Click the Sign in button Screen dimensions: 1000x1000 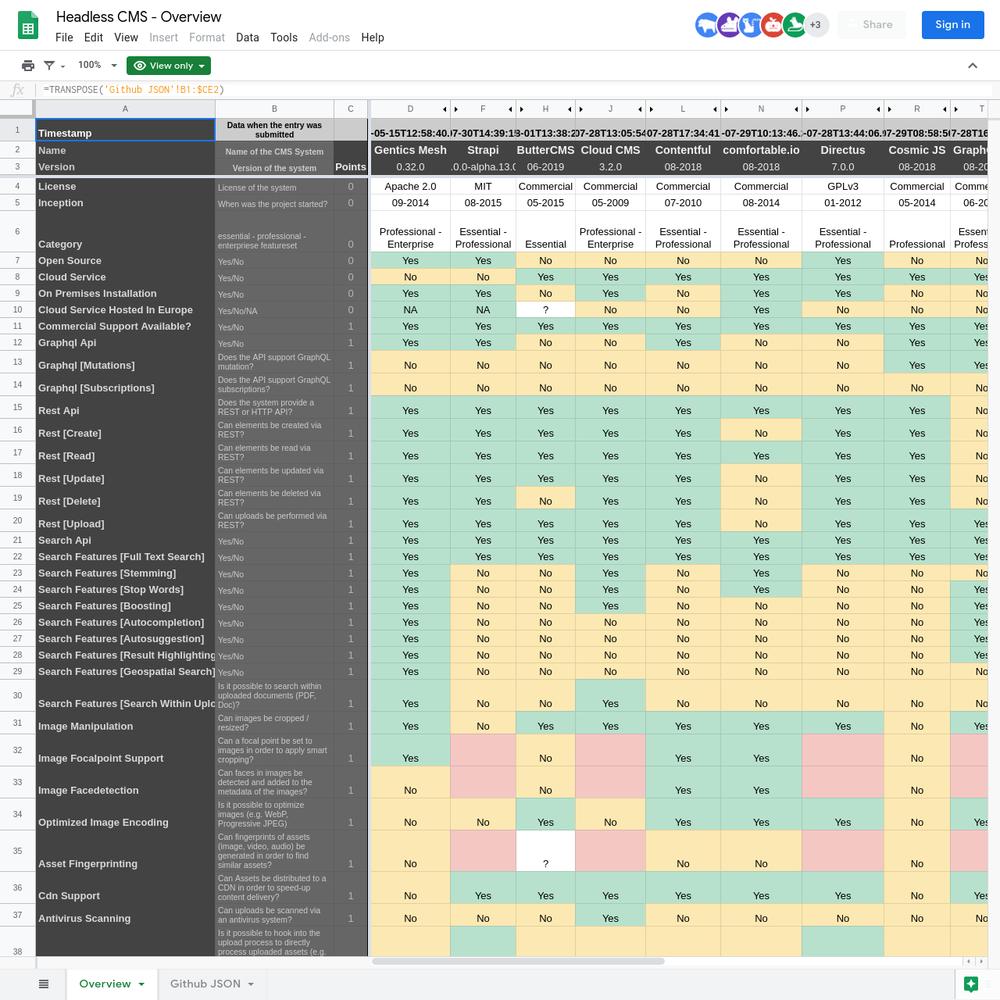click(x=952, y=25)
